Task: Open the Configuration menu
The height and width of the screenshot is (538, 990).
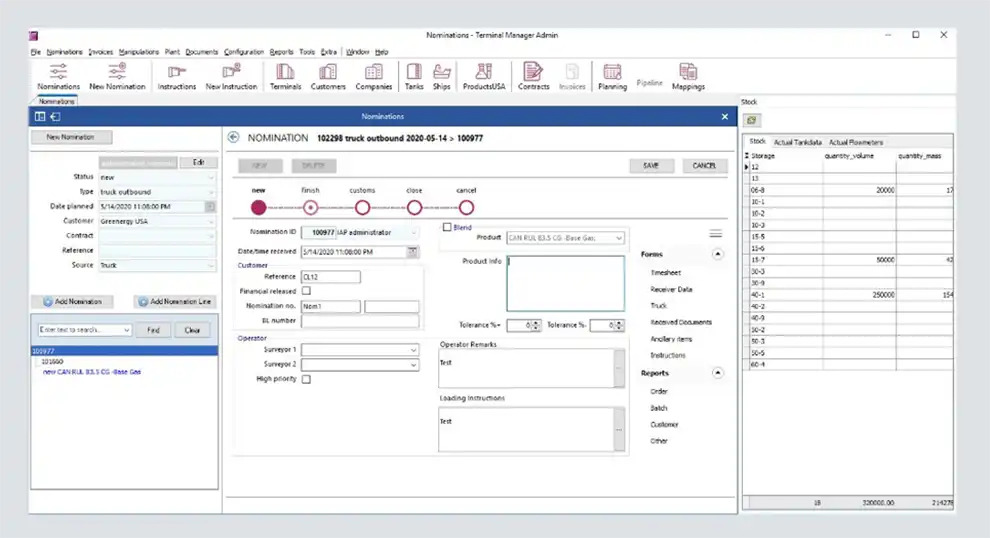Action: [x=244, y=52]
